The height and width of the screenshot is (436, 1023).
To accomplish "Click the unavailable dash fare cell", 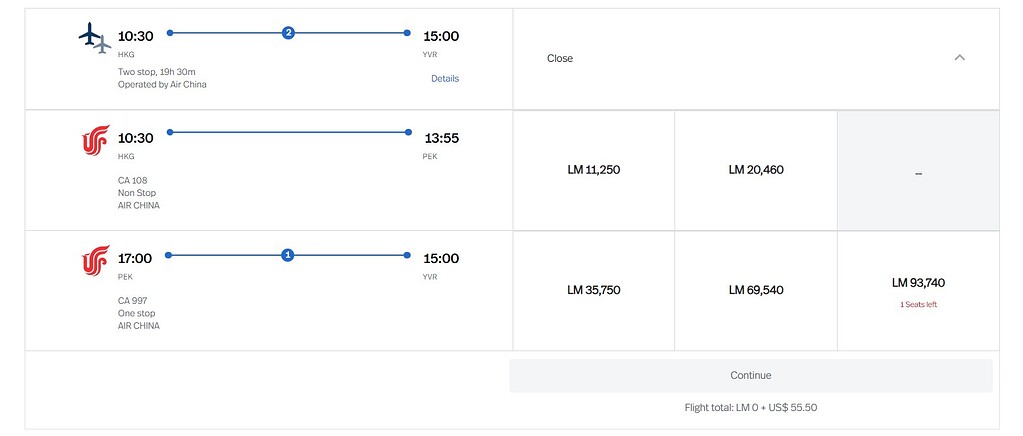I will tap(918, 172).
